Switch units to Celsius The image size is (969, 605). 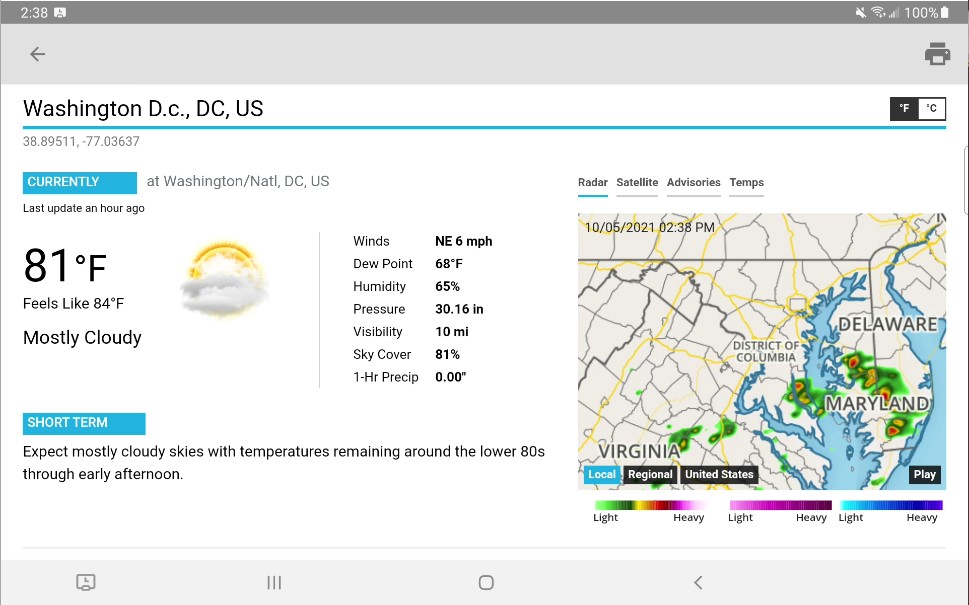click(x=932, y=108)
